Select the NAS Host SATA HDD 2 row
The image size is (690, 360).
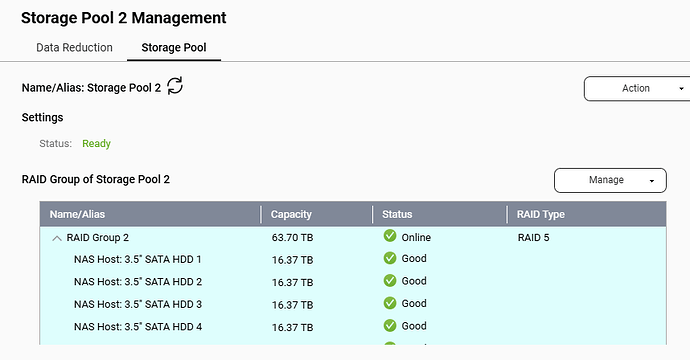pos(353,282)
